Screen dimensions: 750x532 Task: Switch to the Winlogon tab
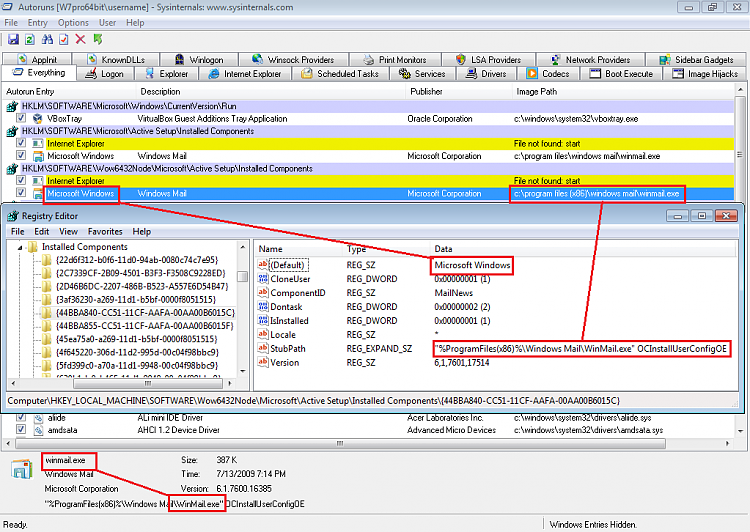point(199,59)
